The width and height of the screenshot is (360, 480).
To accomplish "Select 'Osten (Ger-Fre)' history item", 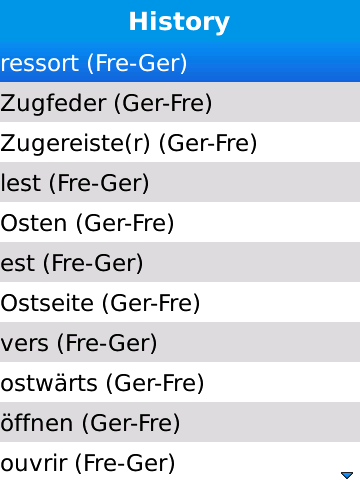I will click(x=180, y=222).
